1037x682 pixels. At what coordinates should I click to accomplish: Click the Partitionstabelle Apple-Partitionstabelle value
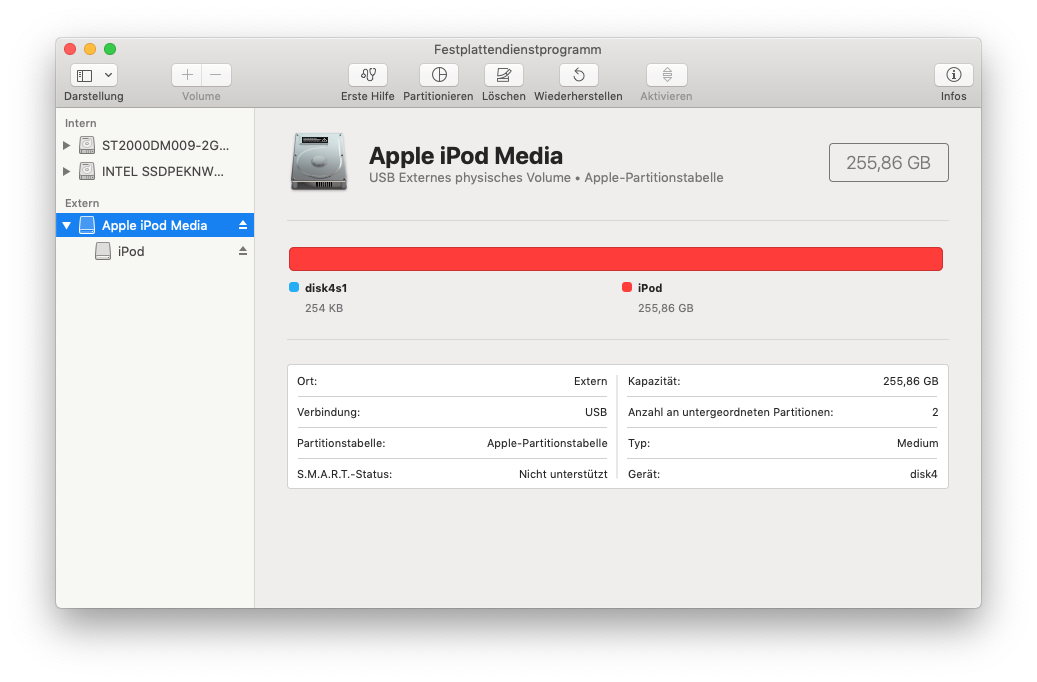547,443
